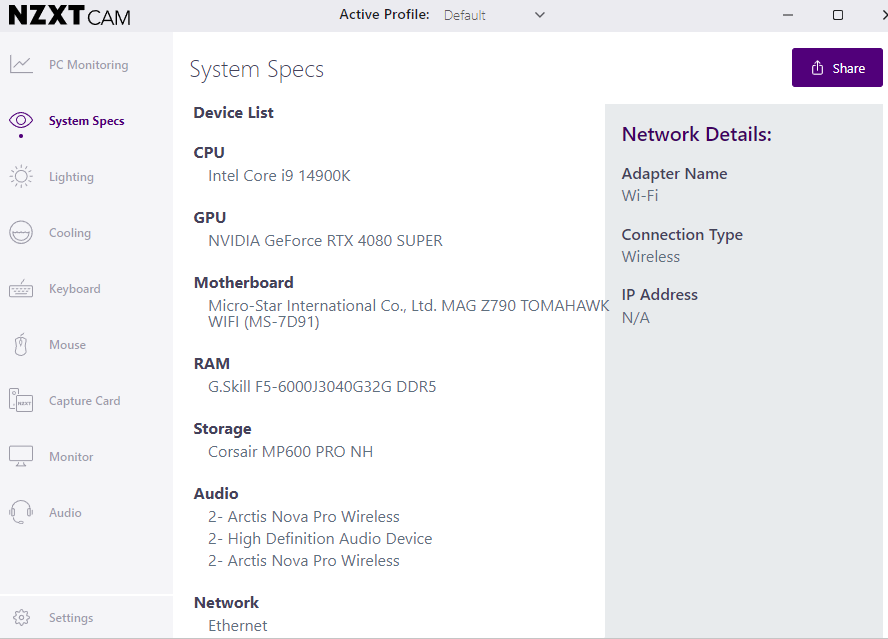The height and width of the screenshot is (639, 888).
Task: Click the NZXT CAM logo
Action: coord(69,15)
